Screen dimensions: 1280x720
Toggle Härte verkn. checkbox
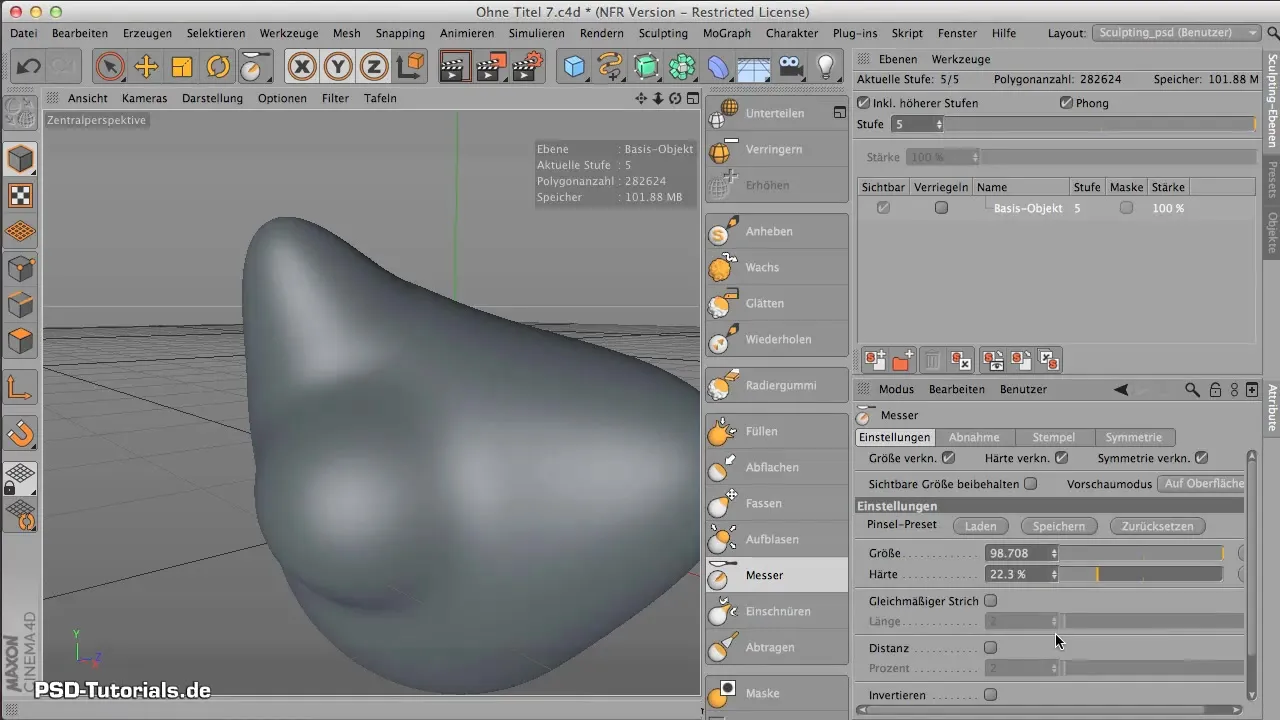click(x=1062, y=459)
